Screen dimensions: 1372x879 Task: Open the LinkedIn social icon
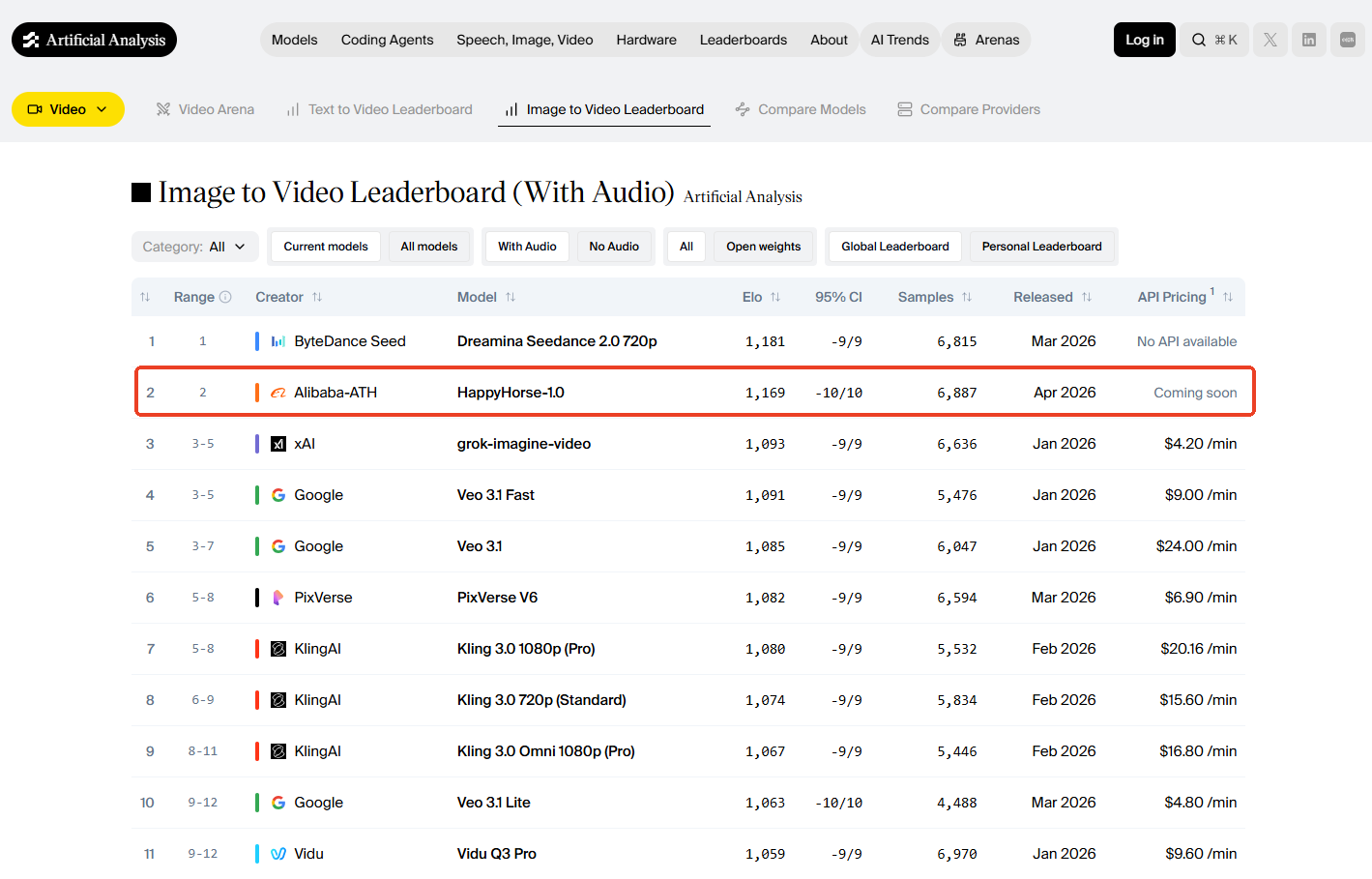pos(1309,40)
